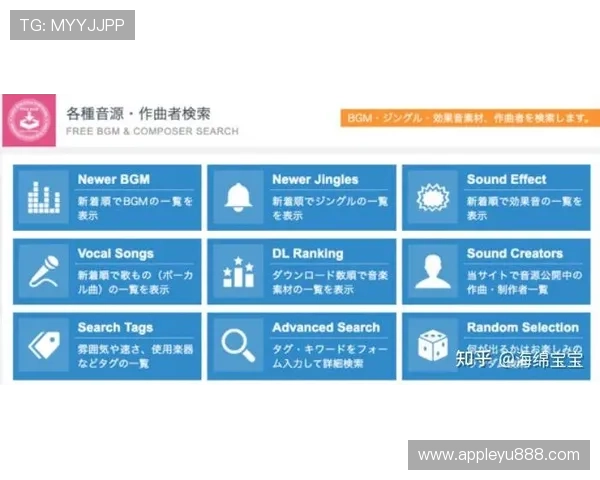Open the Random Selection title link
This screenshot has width=600, height=480.
point(523,327)
